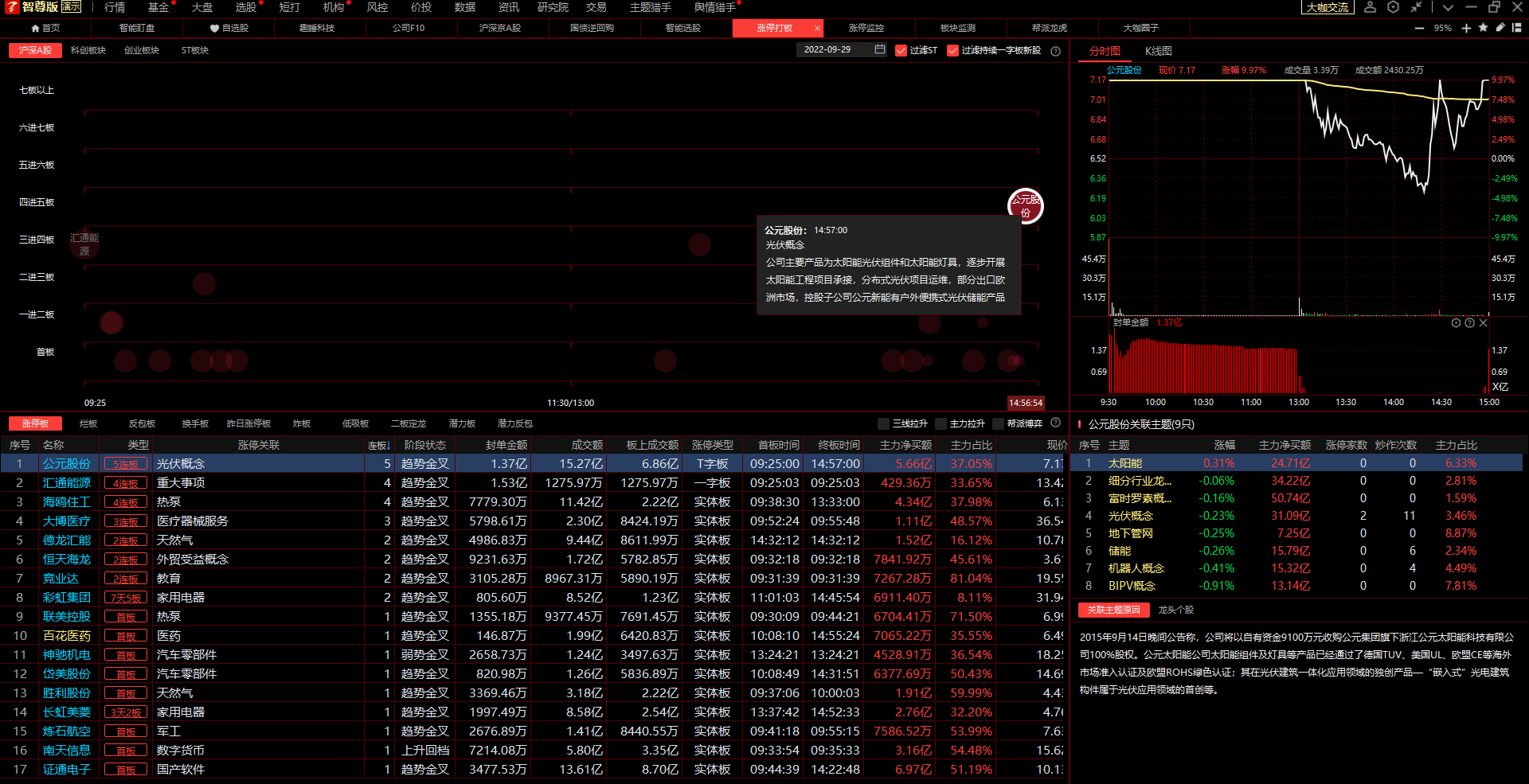Click the 公元股份 bubble on chart
The image size is (1529, 784).
pyautogui.click(x=1026, y=206)
